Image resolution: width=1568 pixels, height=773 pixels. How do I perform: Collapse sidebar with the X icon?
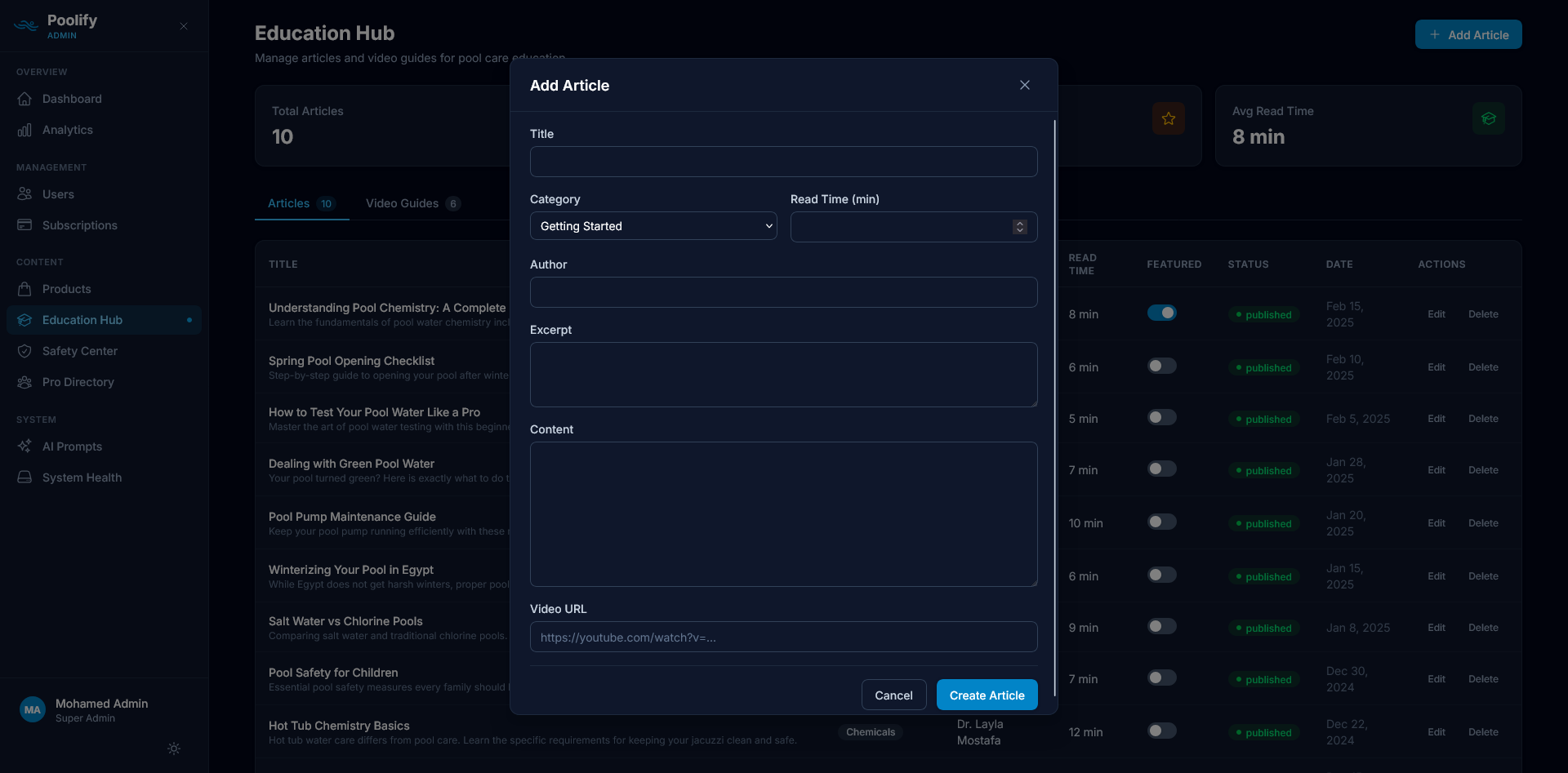pyautogui.click(x=184, y=26)
